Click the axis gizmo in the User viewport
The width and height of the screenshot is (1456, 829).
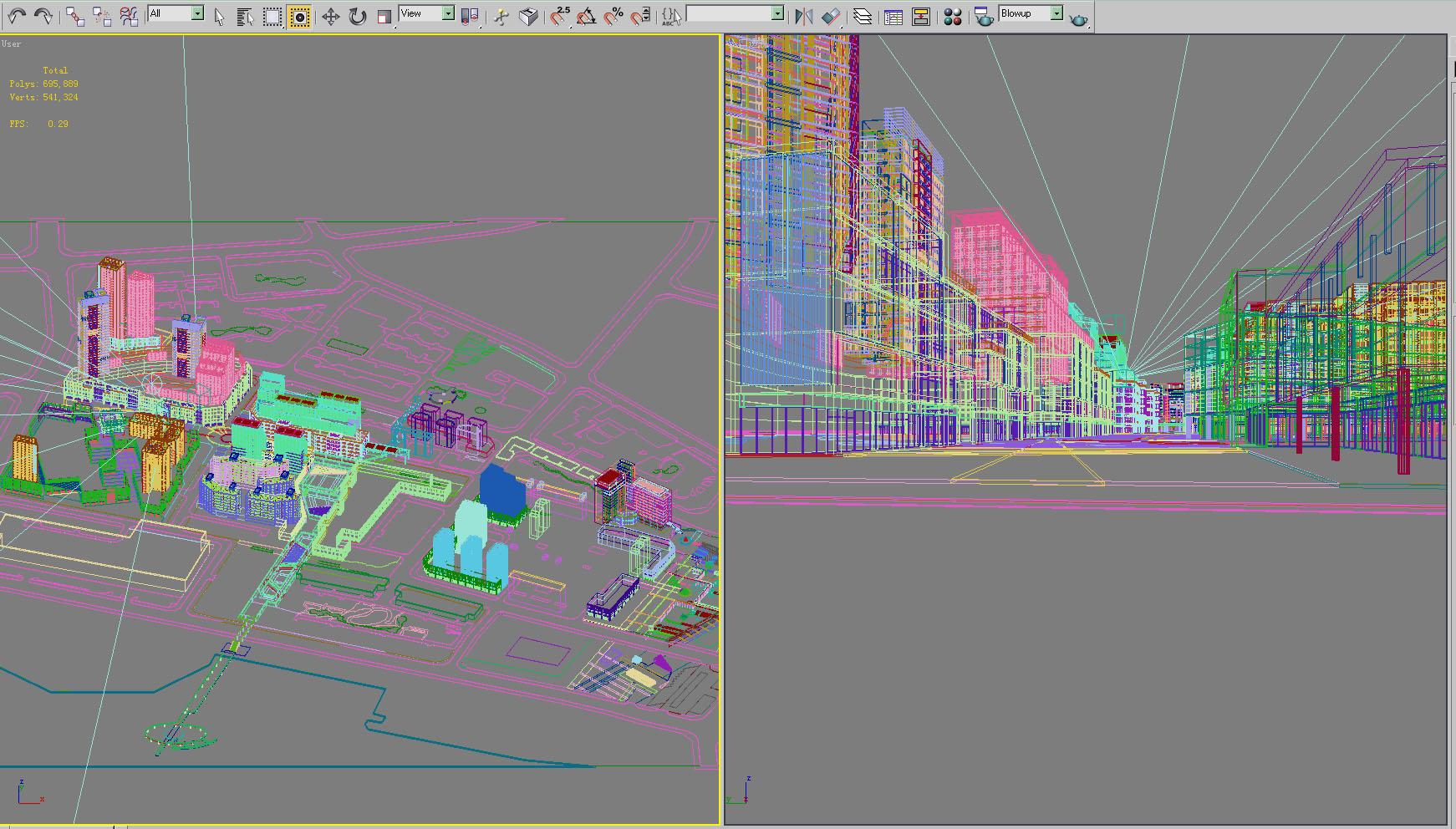coord(30,792)
